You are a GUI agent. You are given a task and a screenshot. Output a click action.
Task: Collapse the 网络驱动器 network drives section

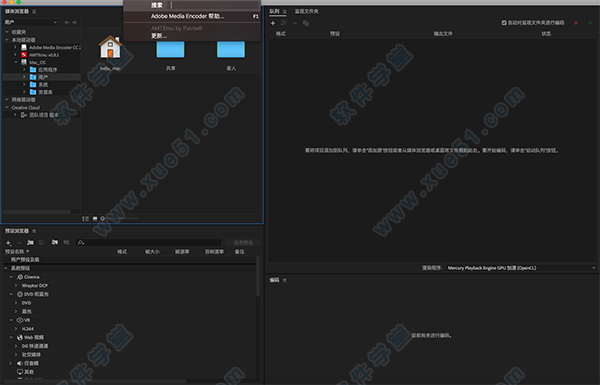pos(7,100)
